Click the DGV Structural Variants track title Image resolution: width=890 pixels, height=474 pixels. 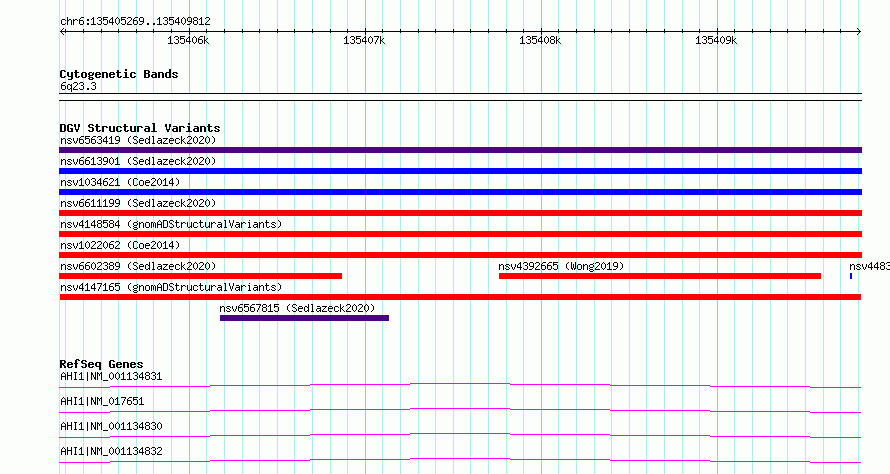140,128
